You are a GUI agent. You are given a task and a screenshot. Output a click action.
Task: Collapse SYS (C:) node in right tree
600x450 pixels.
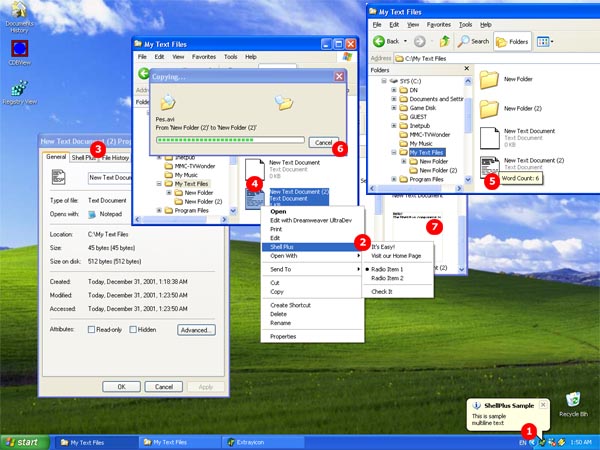point(384,81)
